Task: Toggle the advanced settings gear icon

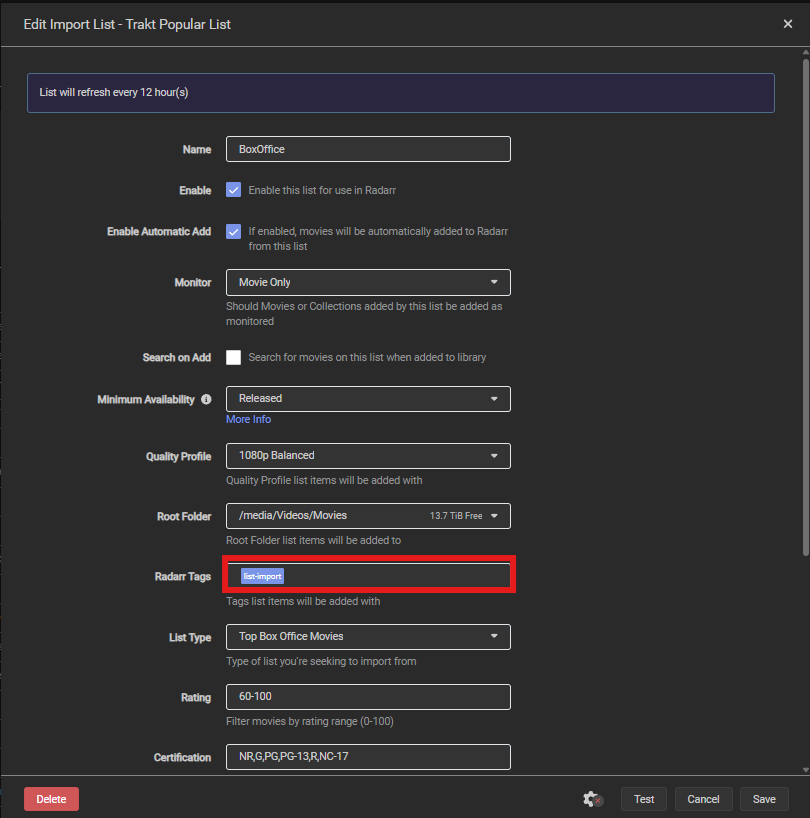Action: pos(593,799)
